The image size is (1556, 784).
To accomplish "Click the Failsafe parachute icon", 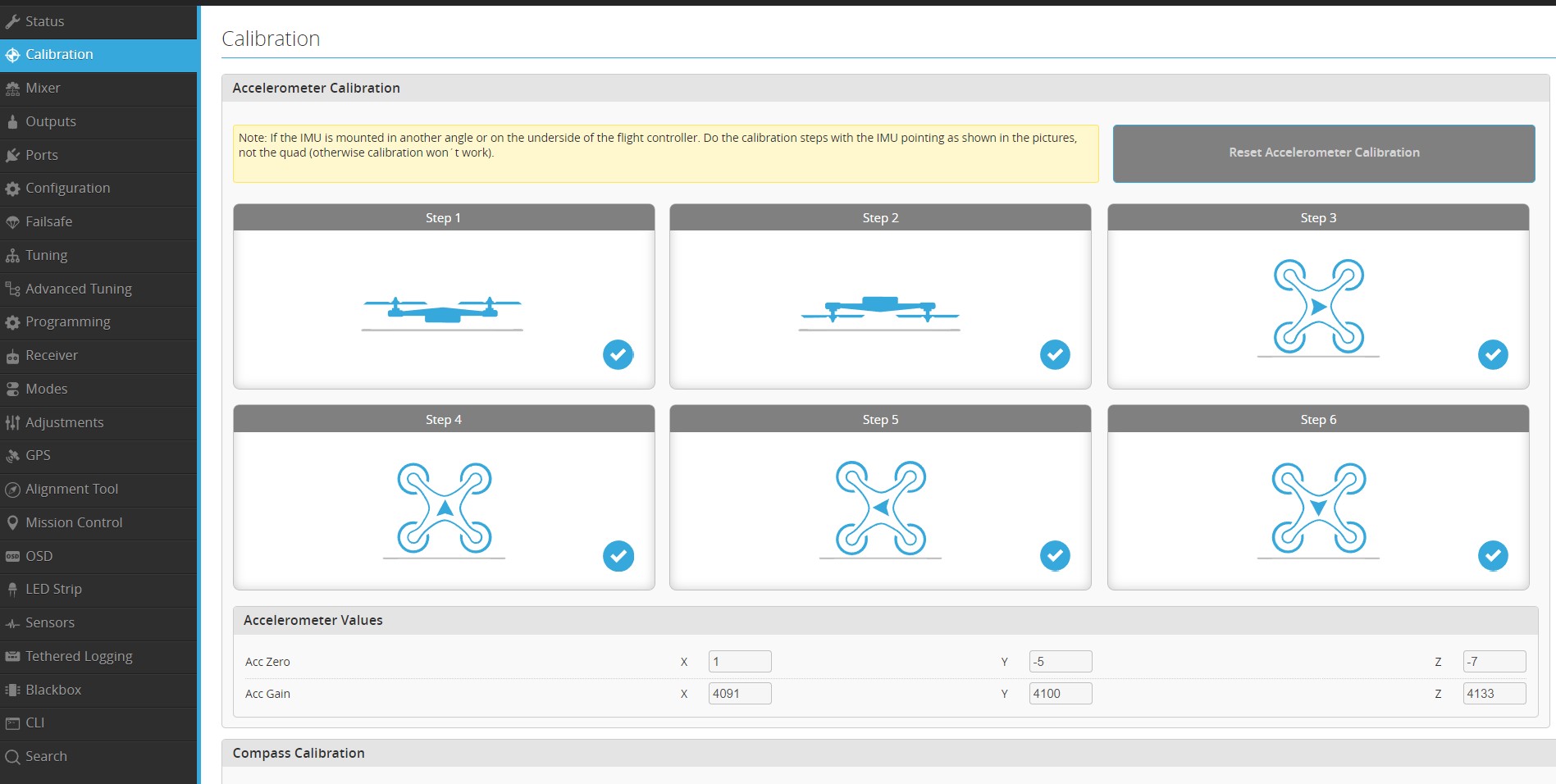I will tap(12, 222).
